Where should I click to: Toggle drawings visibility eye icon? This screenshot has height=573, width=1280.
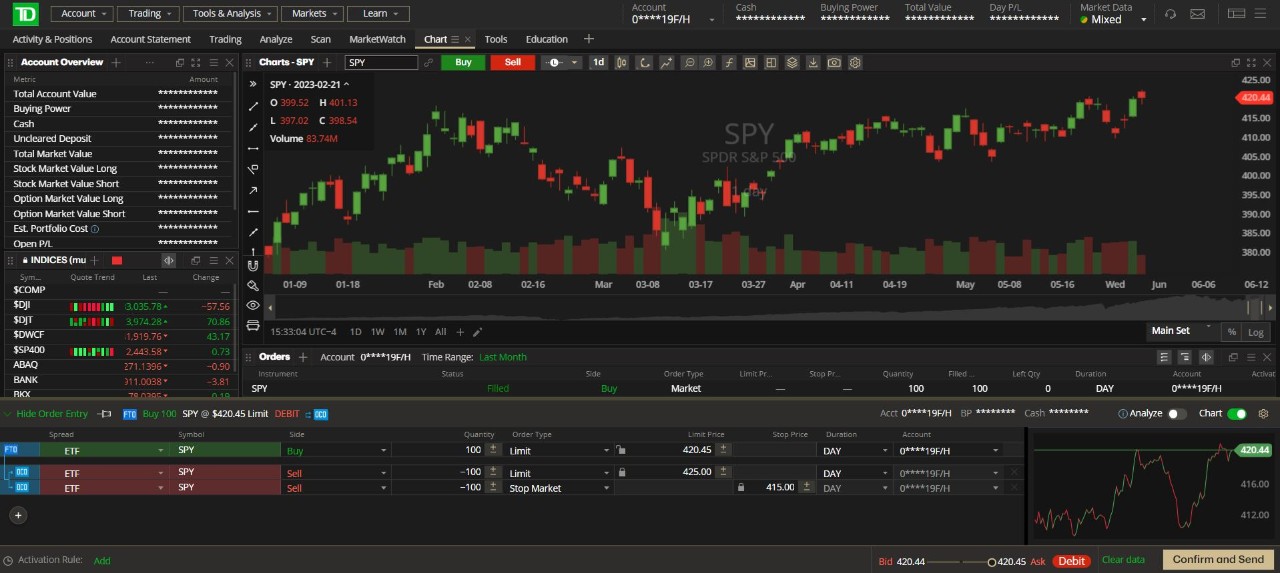(253, 305)
